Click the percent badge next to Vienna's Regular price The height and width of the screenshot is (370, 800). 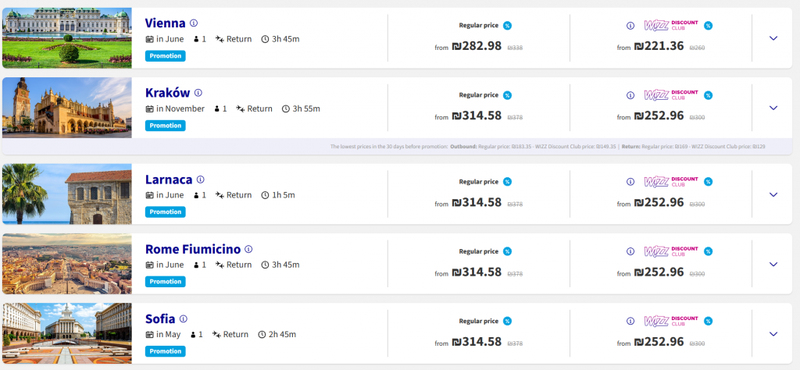(x=507, y=26)
